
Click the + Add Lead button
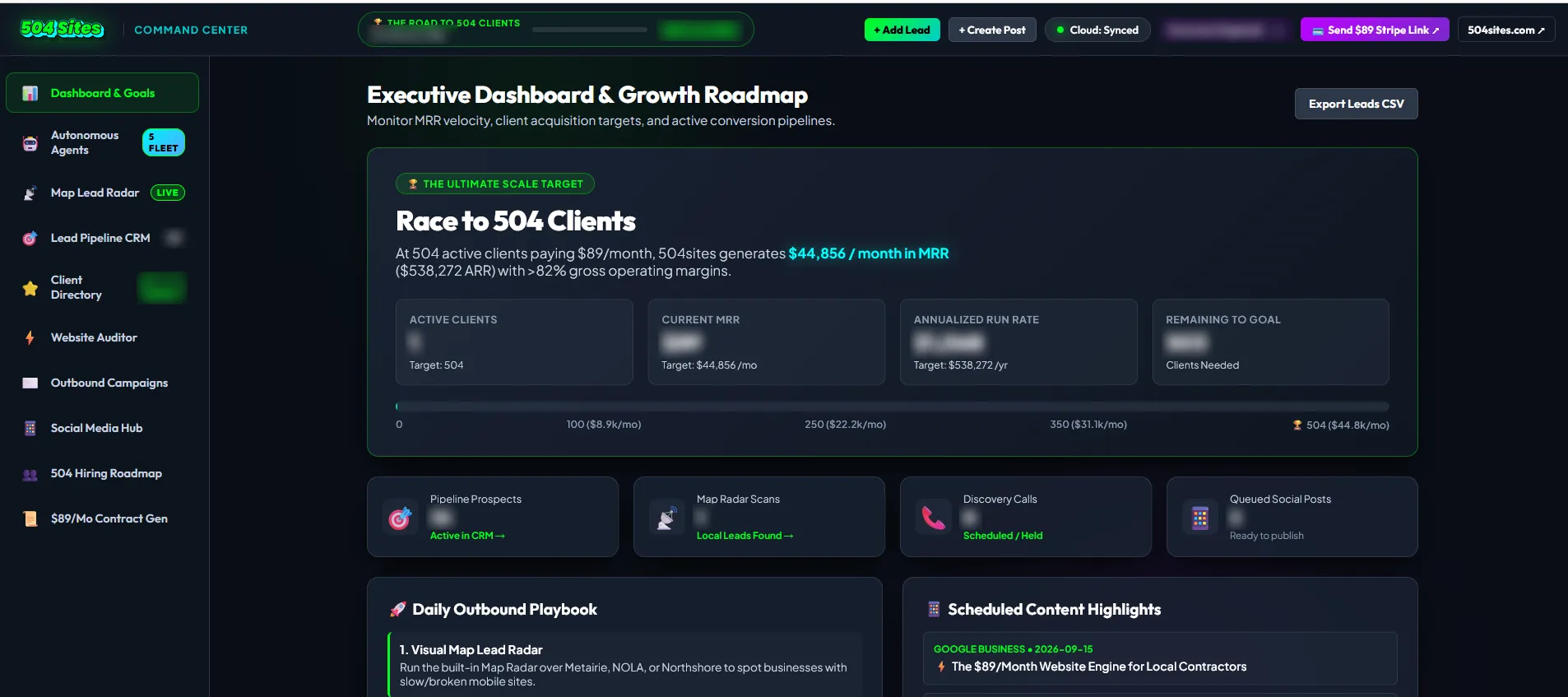902,30
